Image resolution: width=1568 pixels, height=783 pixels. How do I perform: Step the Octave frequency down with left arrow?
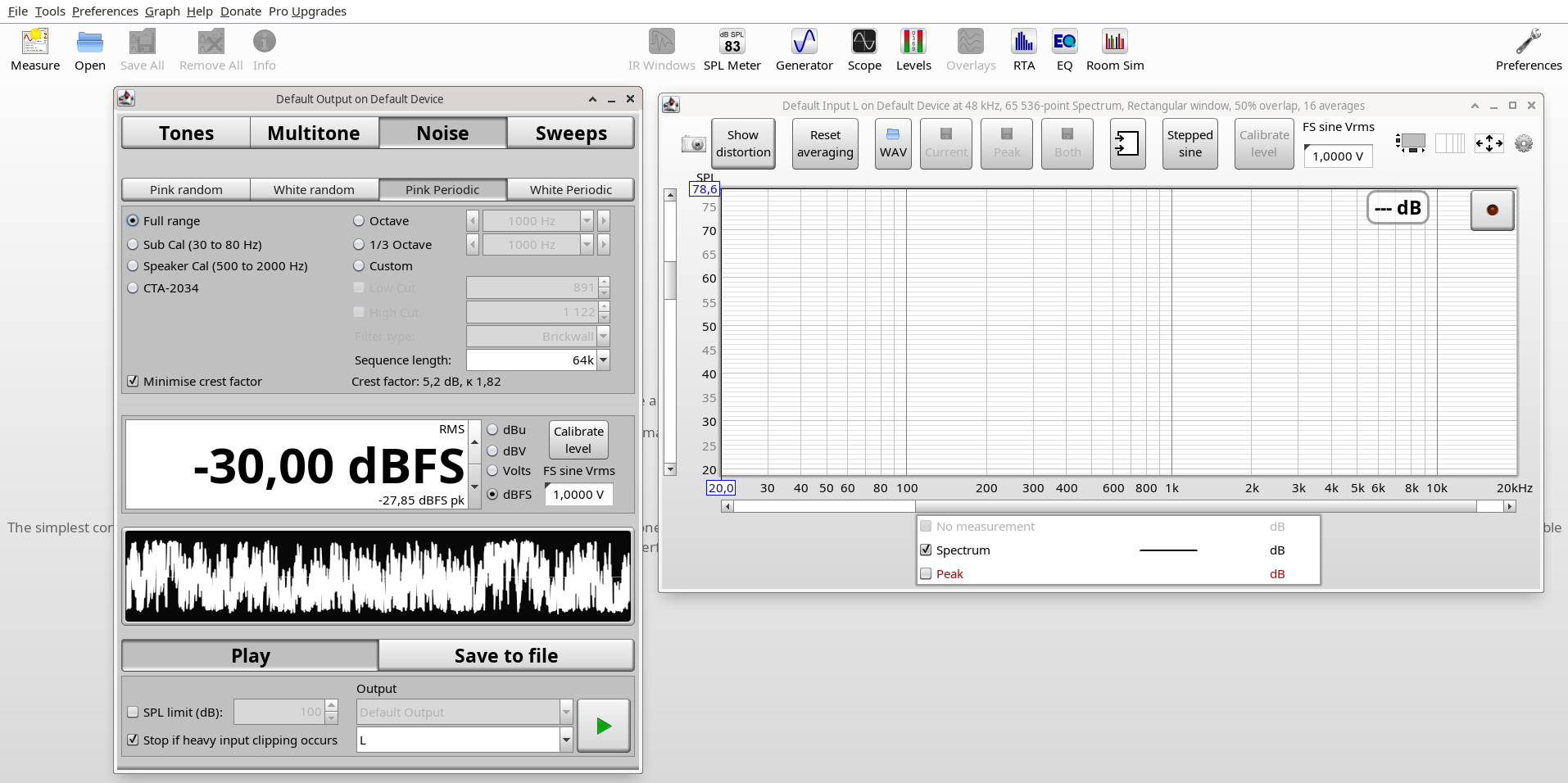[473, 221]
